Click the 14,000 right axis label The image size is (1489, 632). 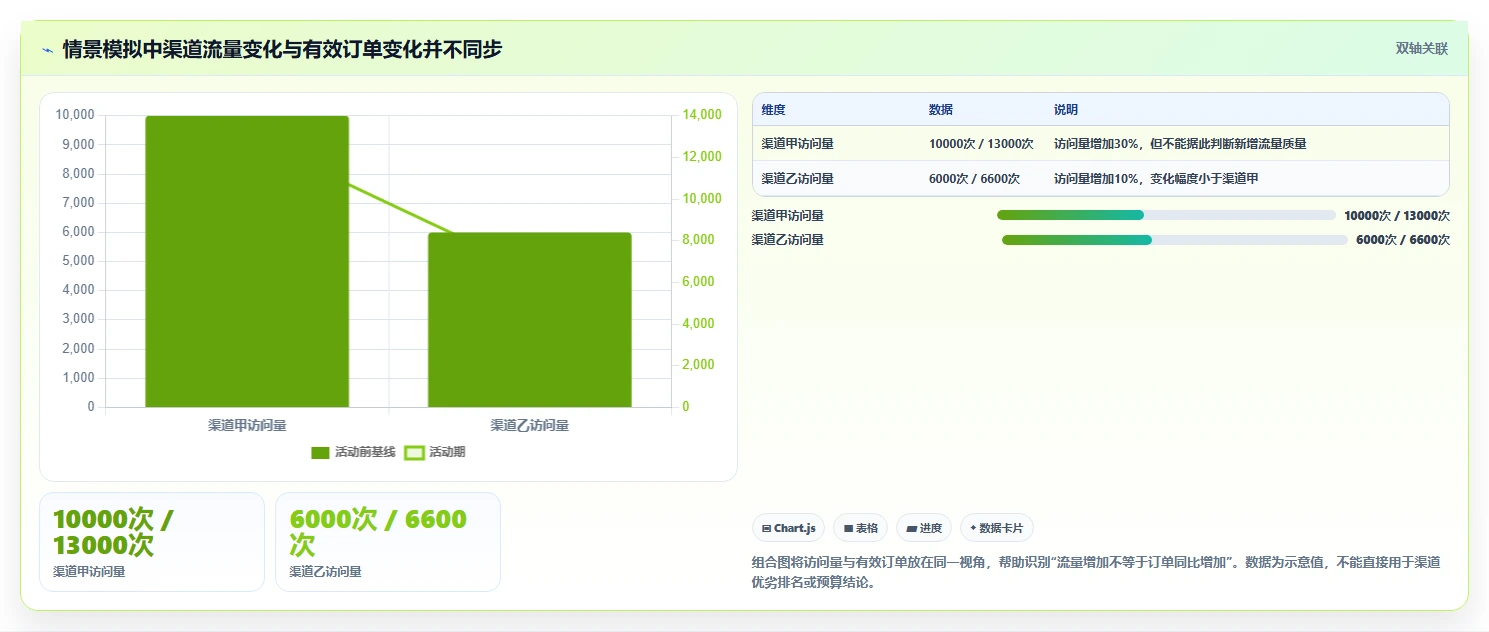click(x=702, y=115)
